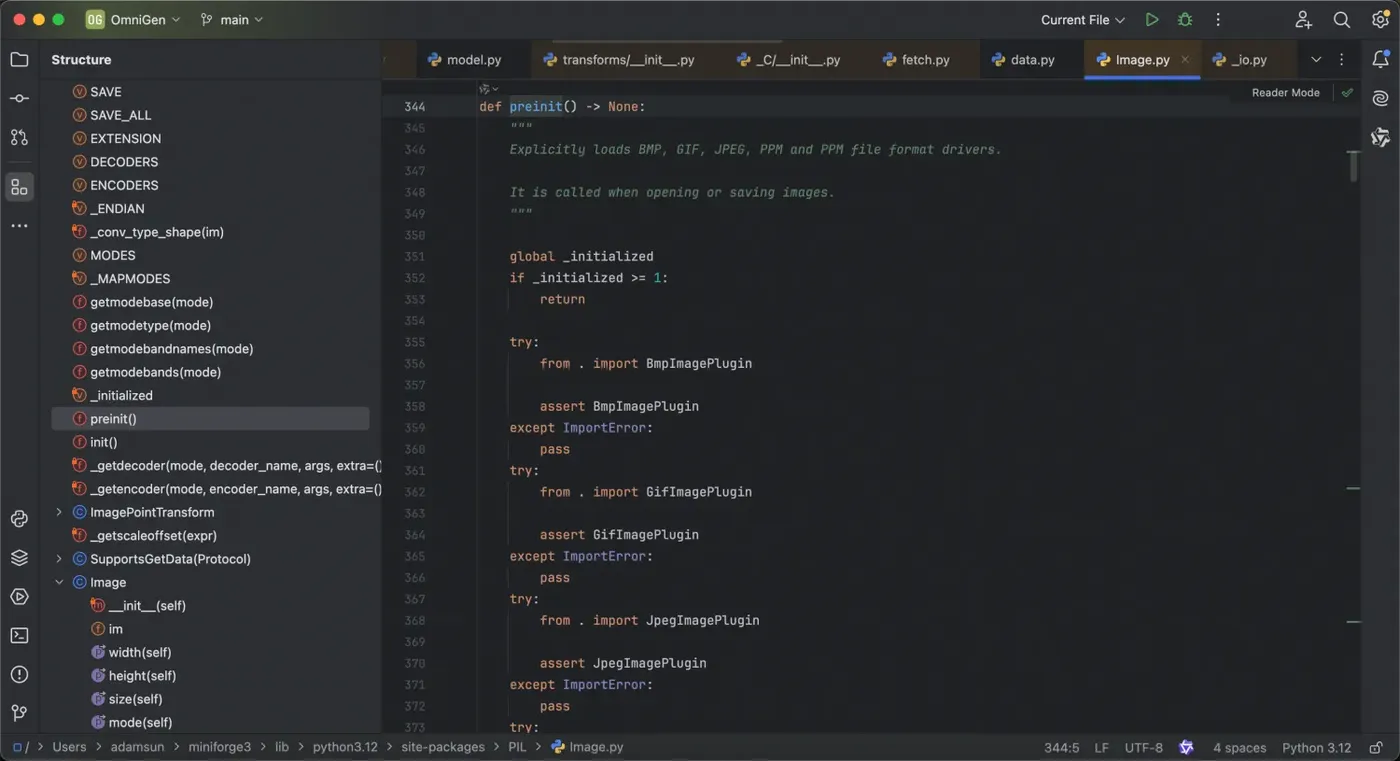Open the Pull Requests tool window icon
This screenshot has height=761, width=1400.
[19, 137]
